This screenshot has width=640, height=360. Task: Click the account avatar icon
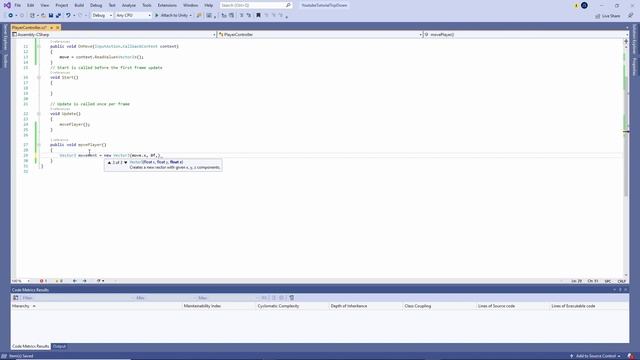(x=584, y=5)
